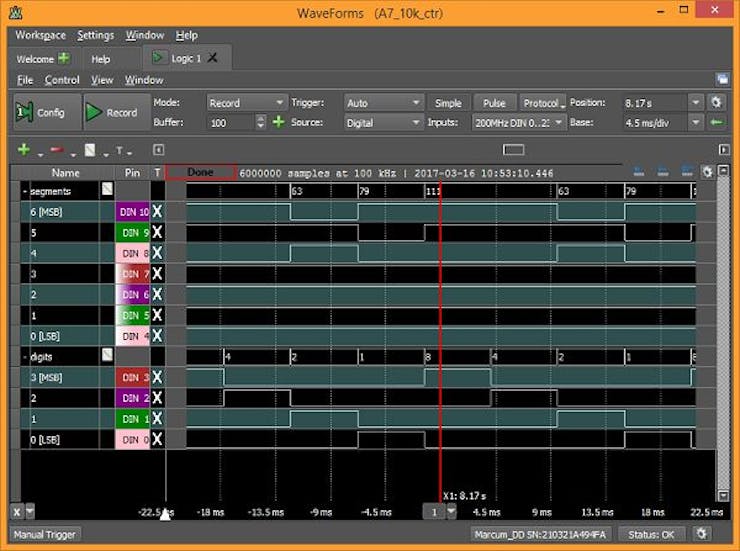Toggle trigger X for DIN 10 signal

(157, 212)
